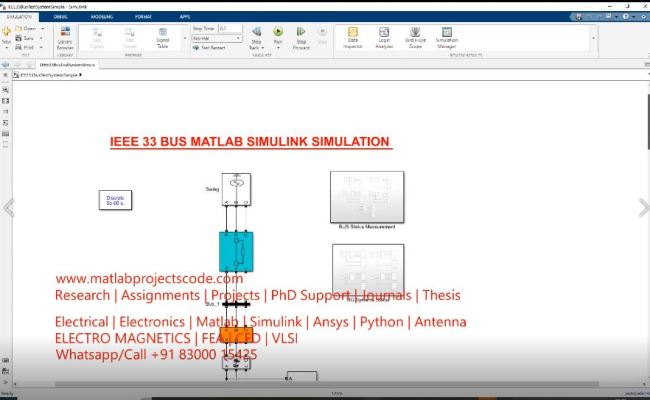The image size is (650, 400).
Task: Click the Sample Time legend palette icon
Action: click(x=5, y=112)
